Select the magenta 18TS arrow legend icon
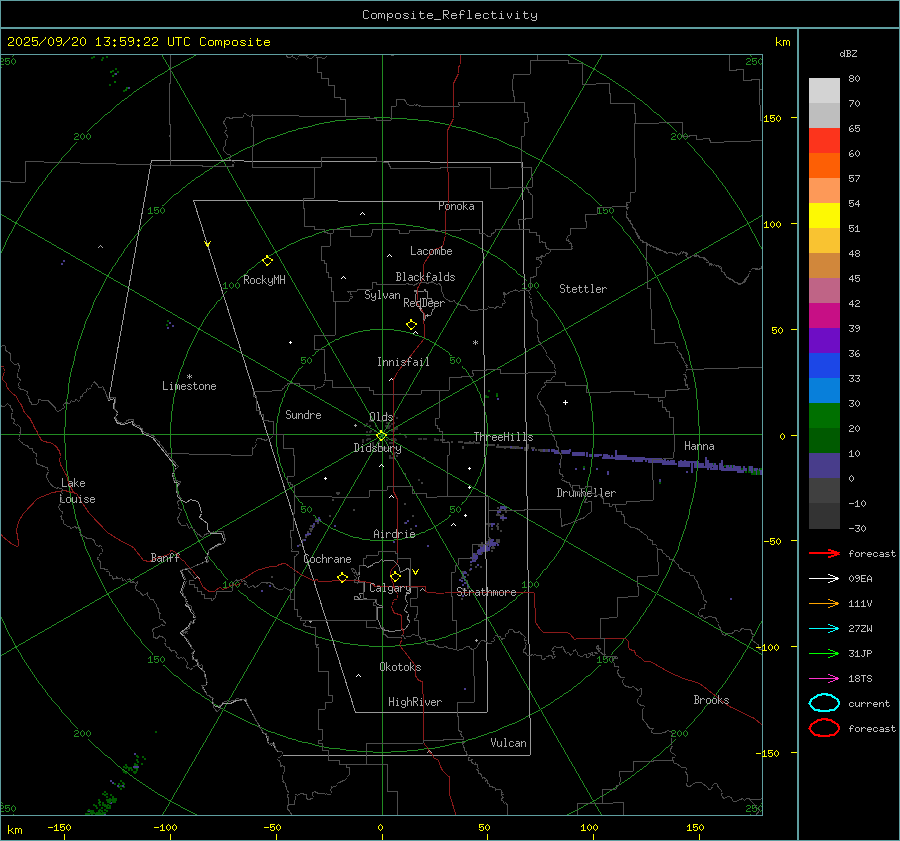This screenshot has height=841, width=900. point(823,678)
